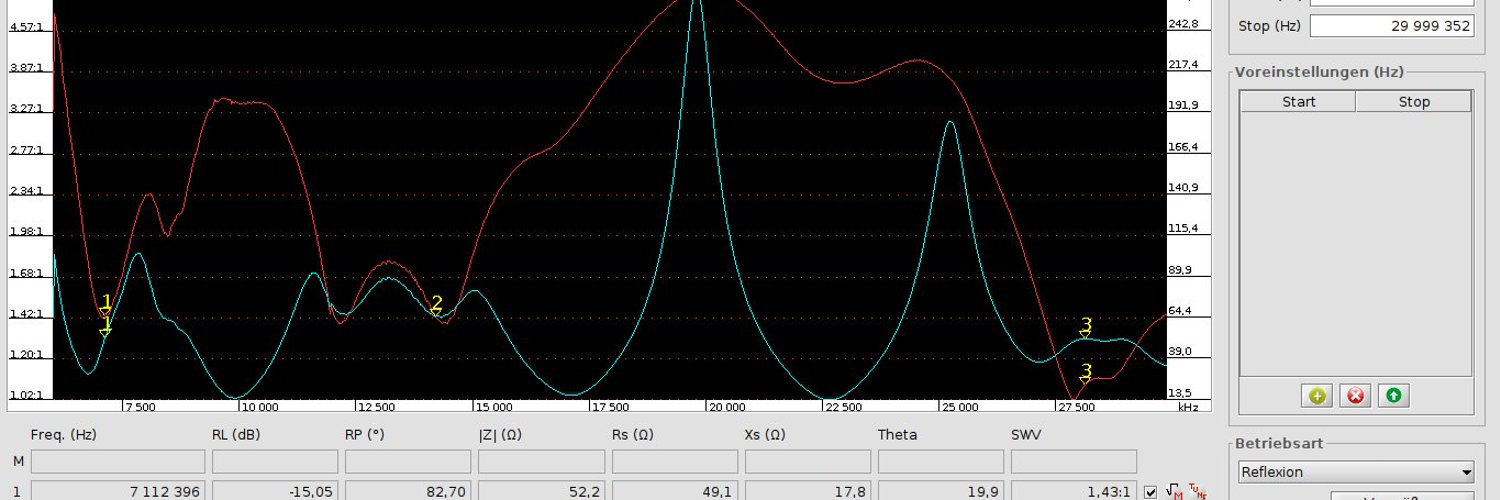Click the 7 500 frequency axis label

click(x=139, y=408)
